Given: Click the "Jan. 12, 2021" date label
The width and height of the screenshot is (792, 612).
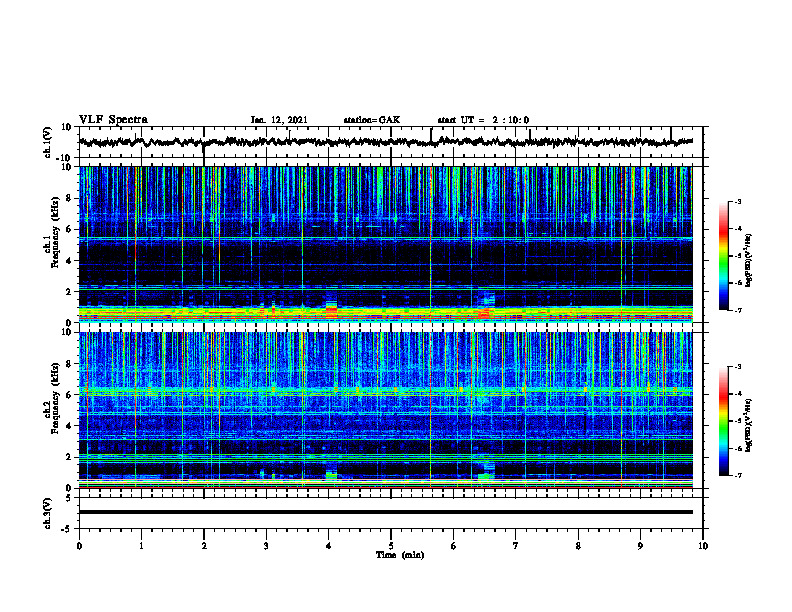Looking at the screenshot, I should click(x=279, y=120).
